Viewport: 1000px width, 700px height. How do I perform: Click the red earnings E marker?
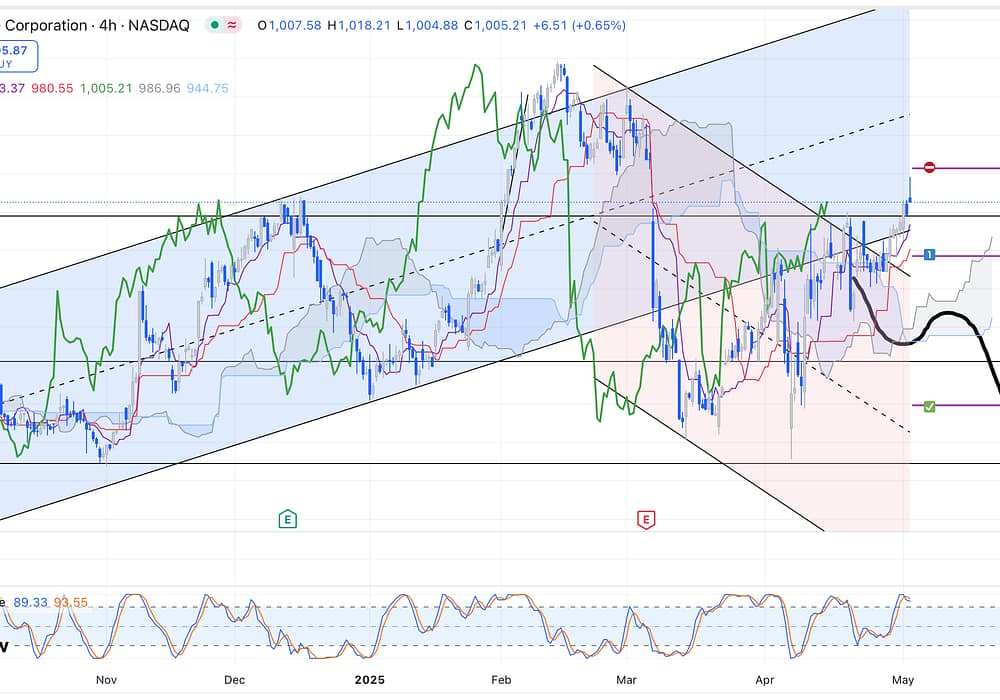pyautogui.click(x=646, y=519)
